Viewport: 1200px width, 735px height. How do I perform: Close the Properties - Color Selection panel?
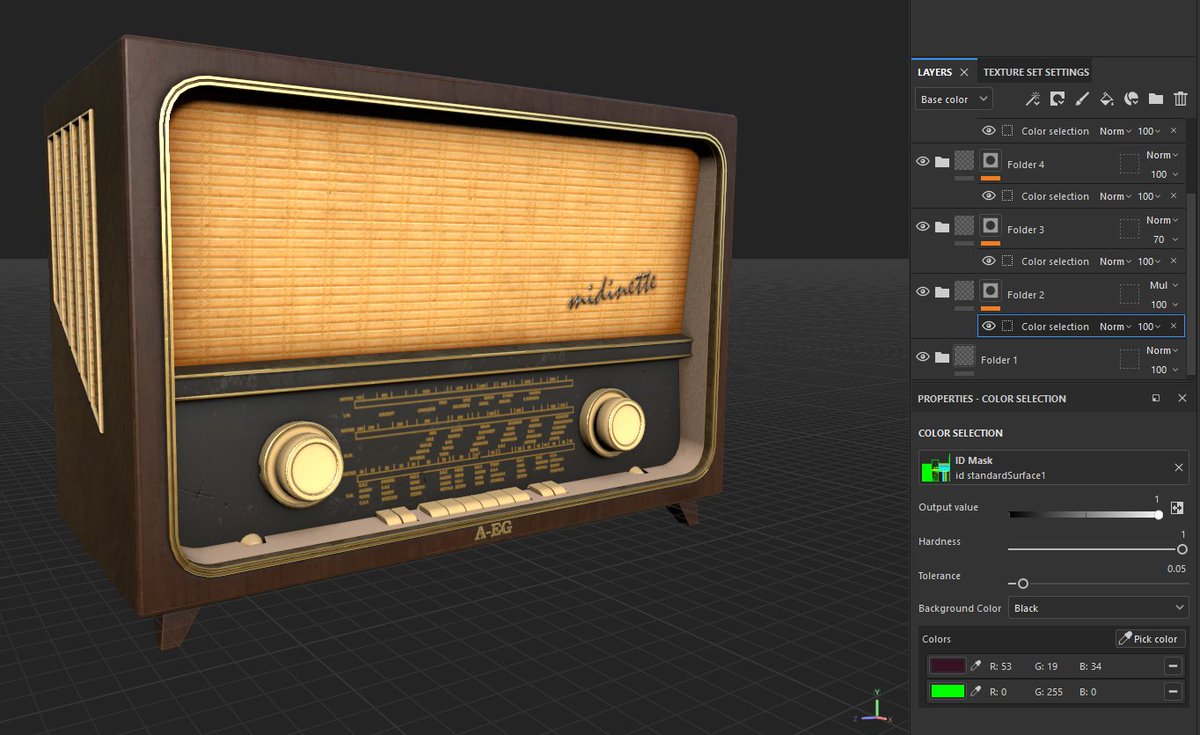tap(1182, 398)
